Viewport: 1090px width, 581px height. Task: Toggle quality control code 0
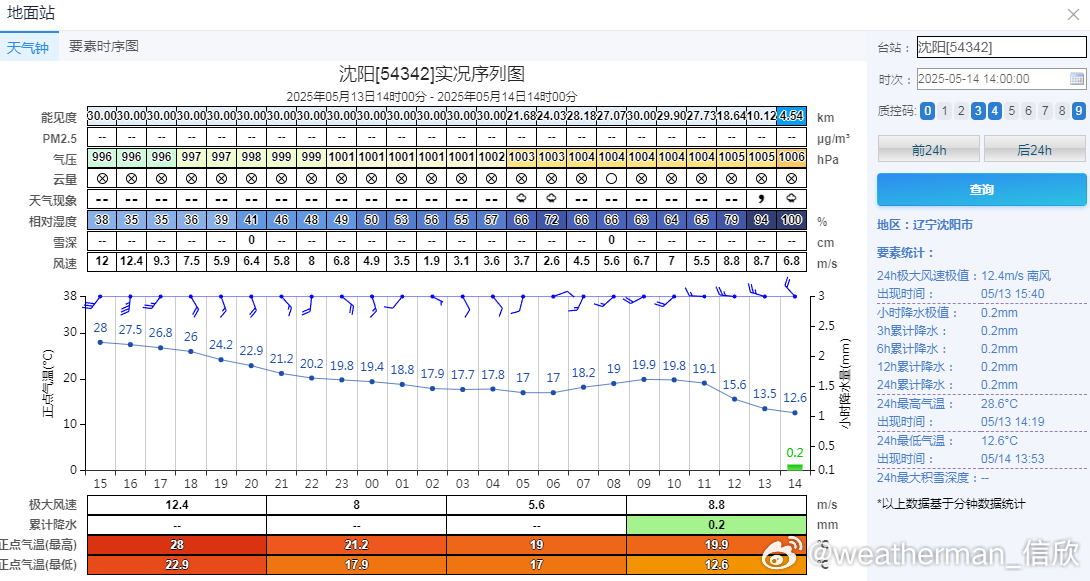point(927,111)
